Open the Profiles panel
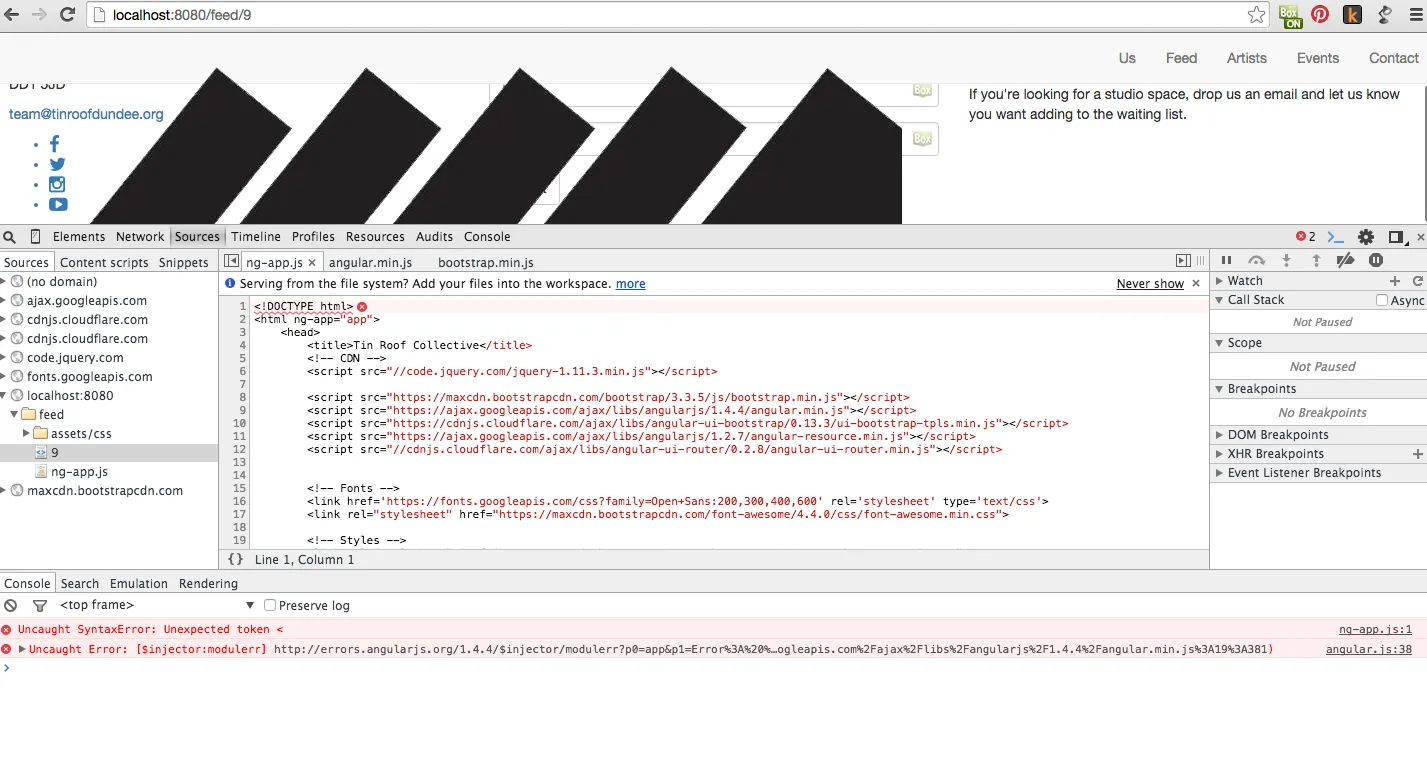1427x765 pixels. (x=313, y=237)
